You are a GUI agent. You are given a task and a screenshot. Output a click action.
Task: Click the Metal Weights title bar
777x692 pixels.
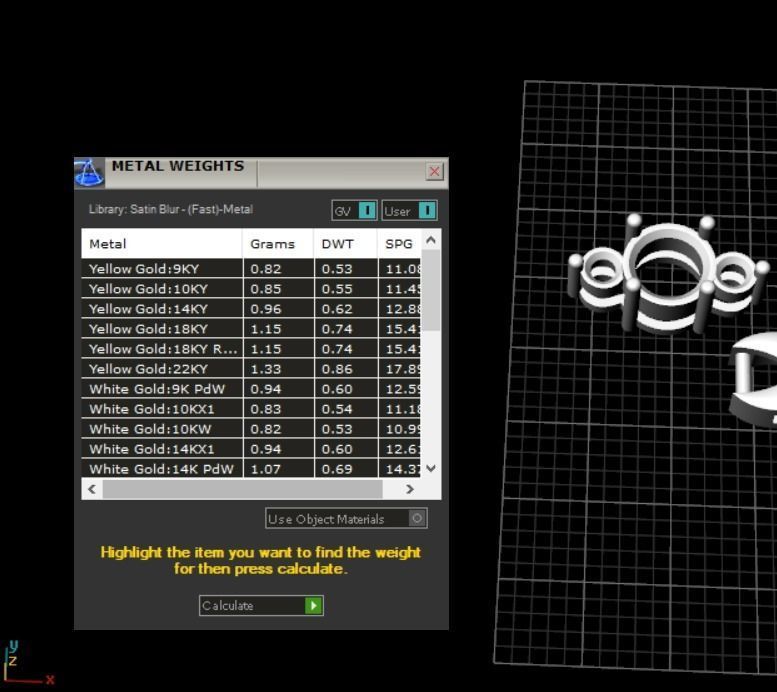tap(261, 173)
